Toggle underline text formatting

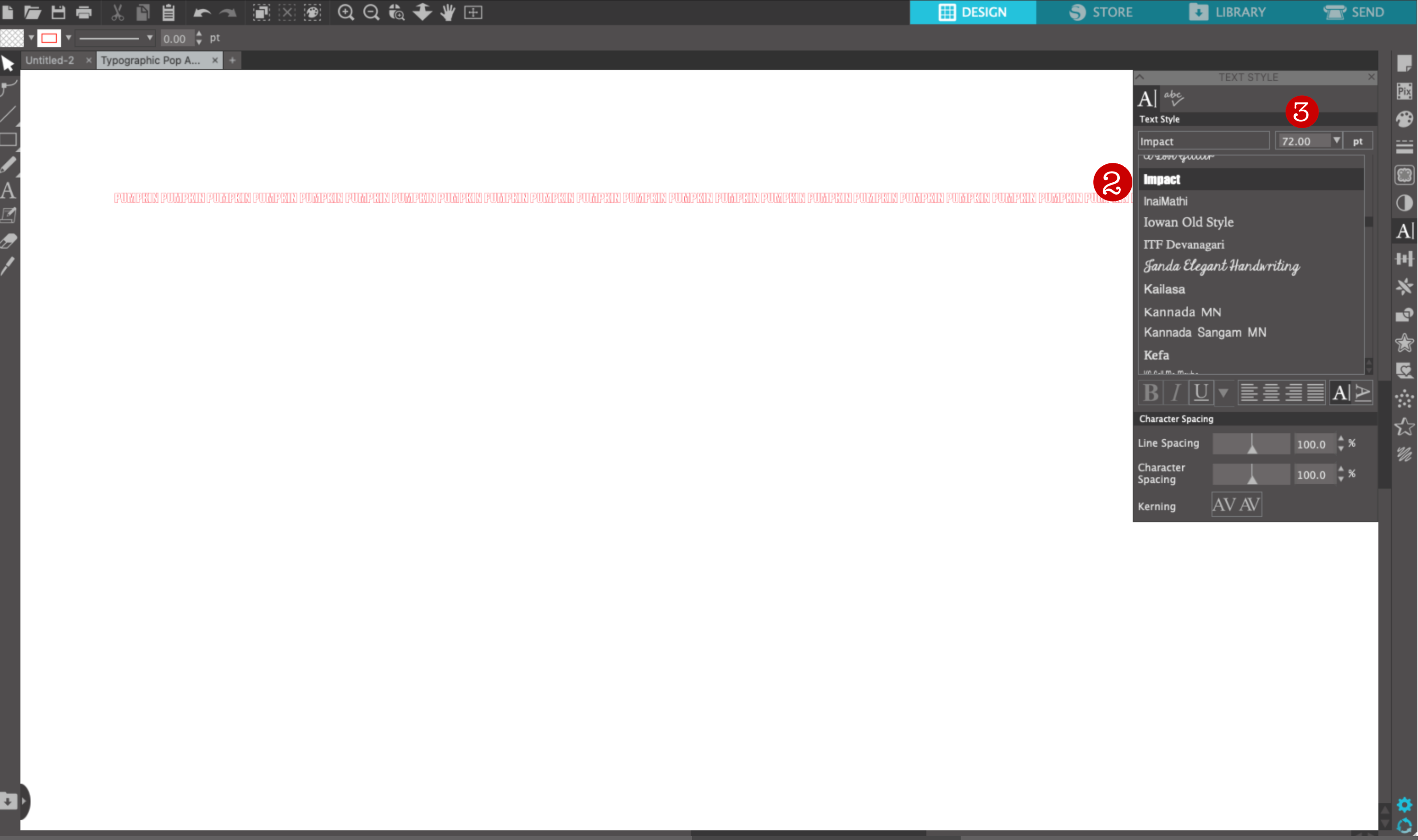[x=1201, y=392]
